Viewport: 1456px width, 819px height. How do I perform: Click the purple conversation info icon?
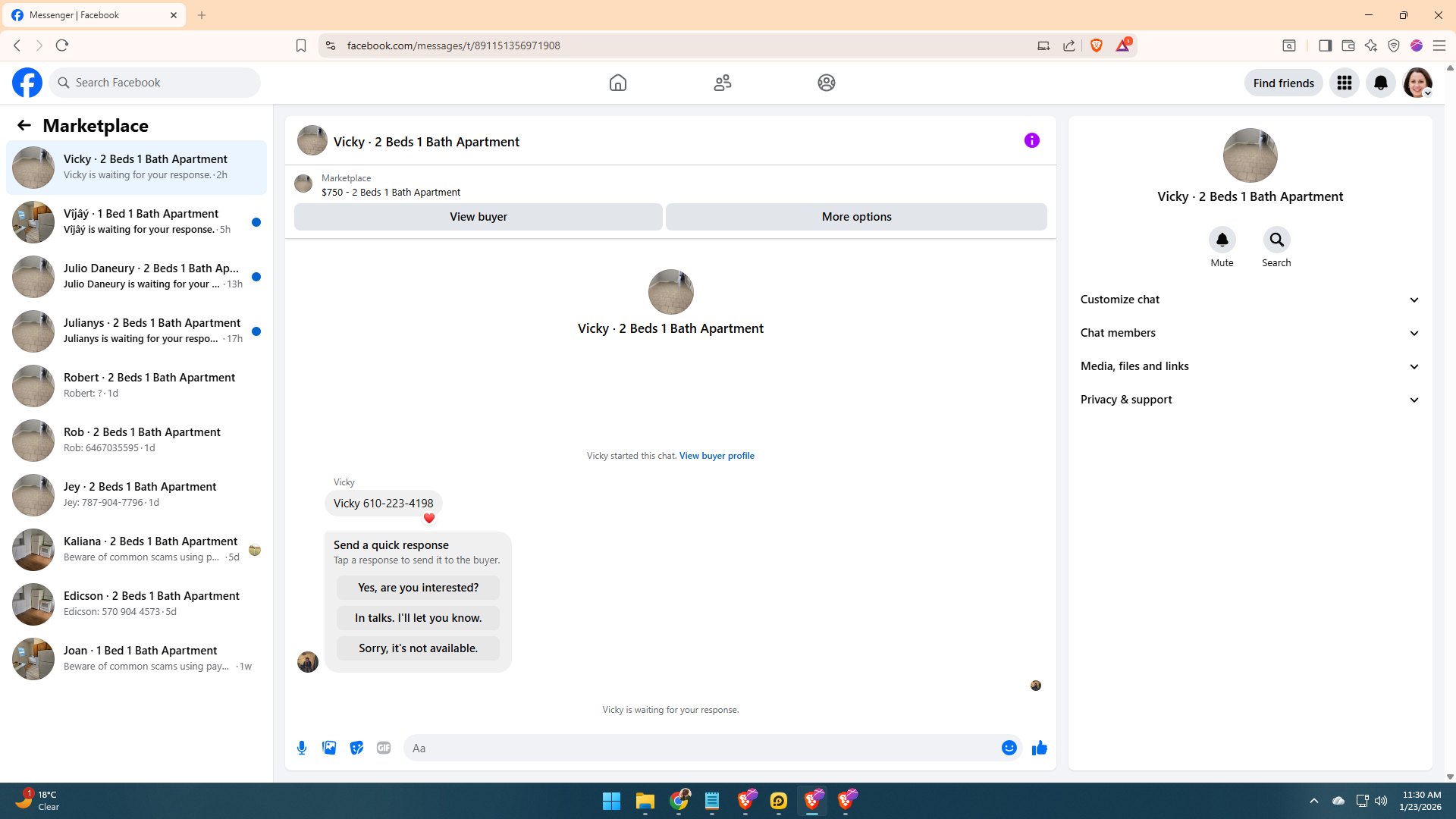[1031, 140]
